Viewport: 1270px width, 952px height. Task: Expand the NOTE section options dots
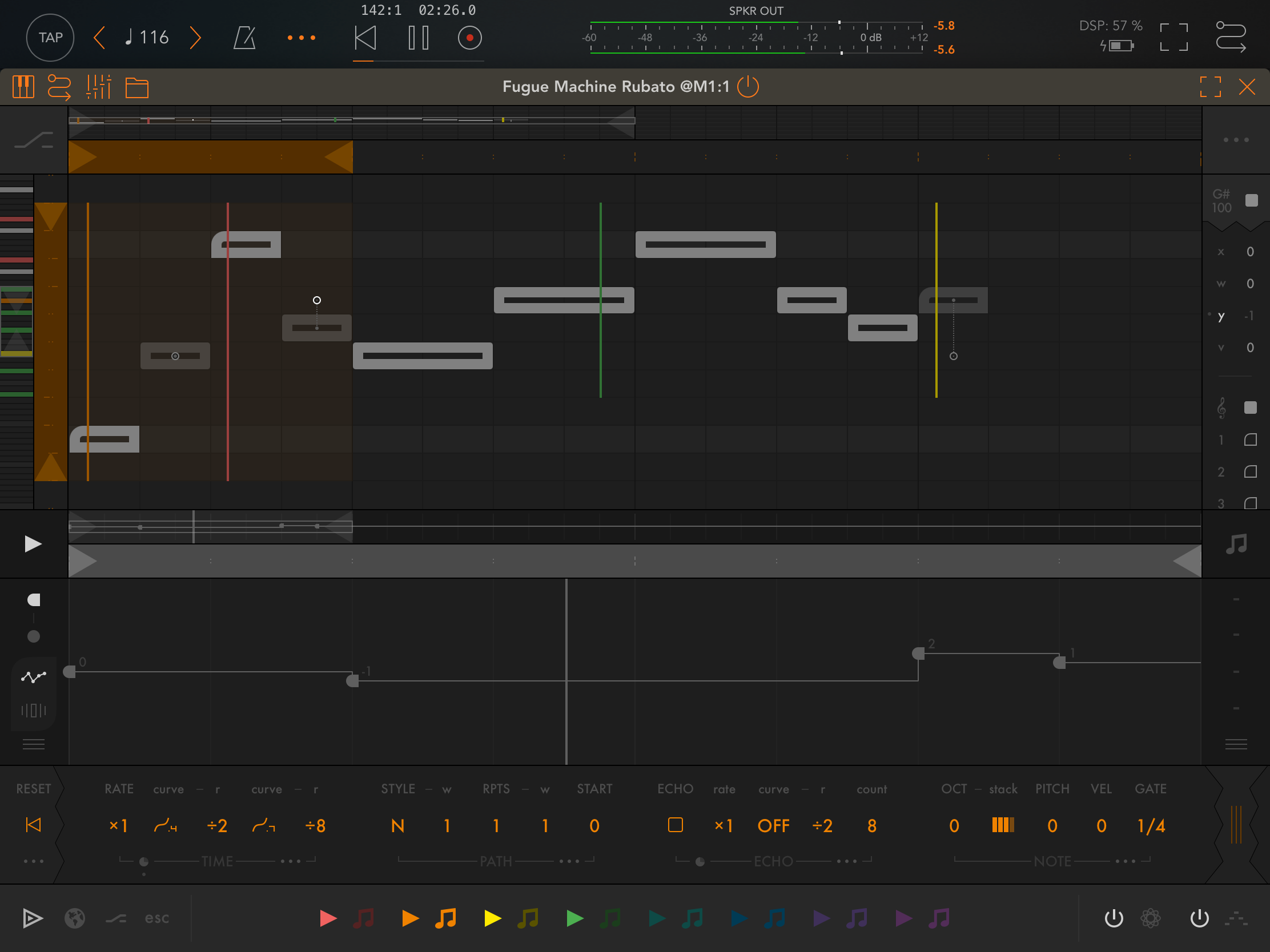click(x=1125, y=861)
